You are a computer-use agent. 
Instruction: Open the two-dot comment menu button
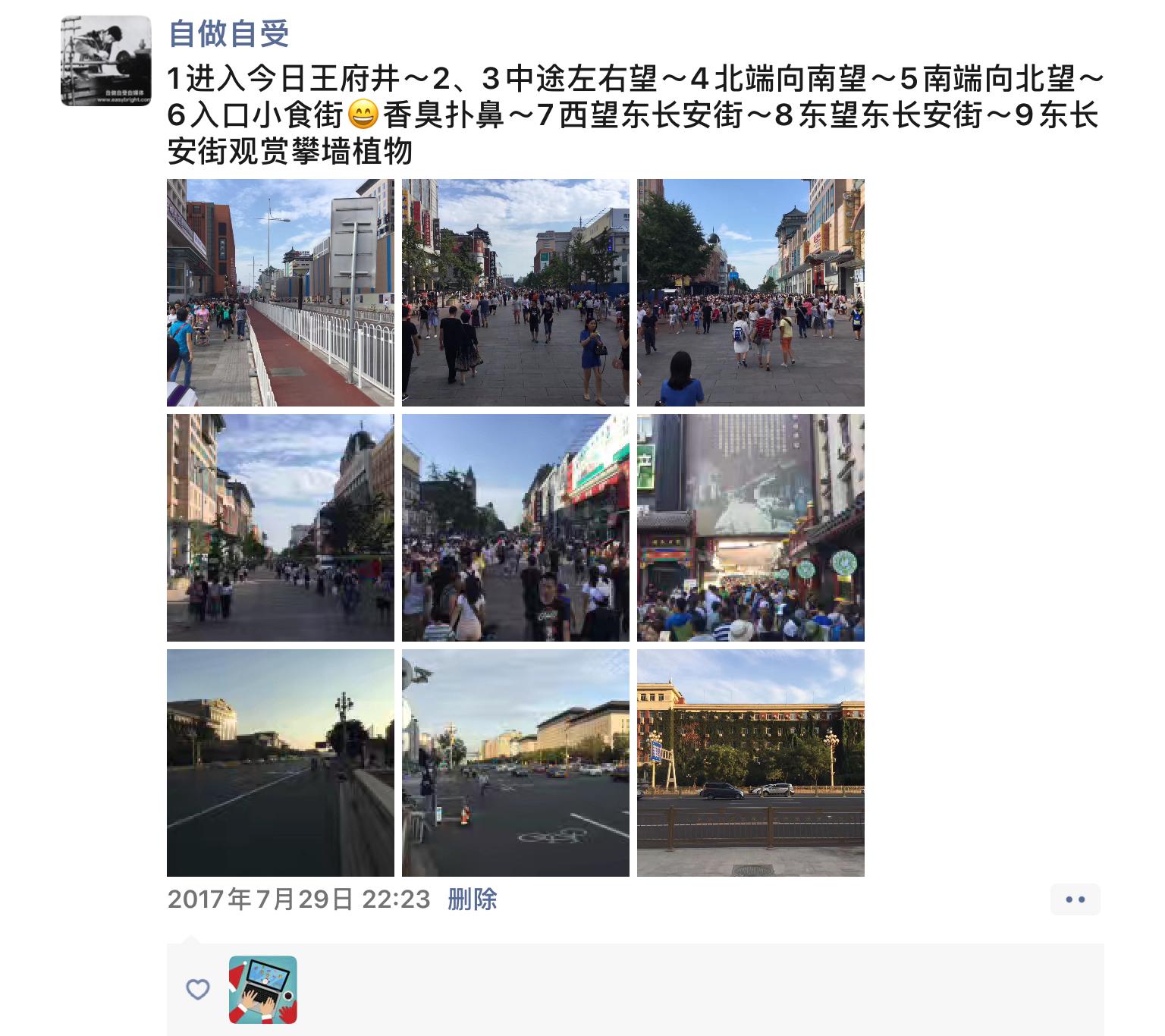coord(1075,899)
